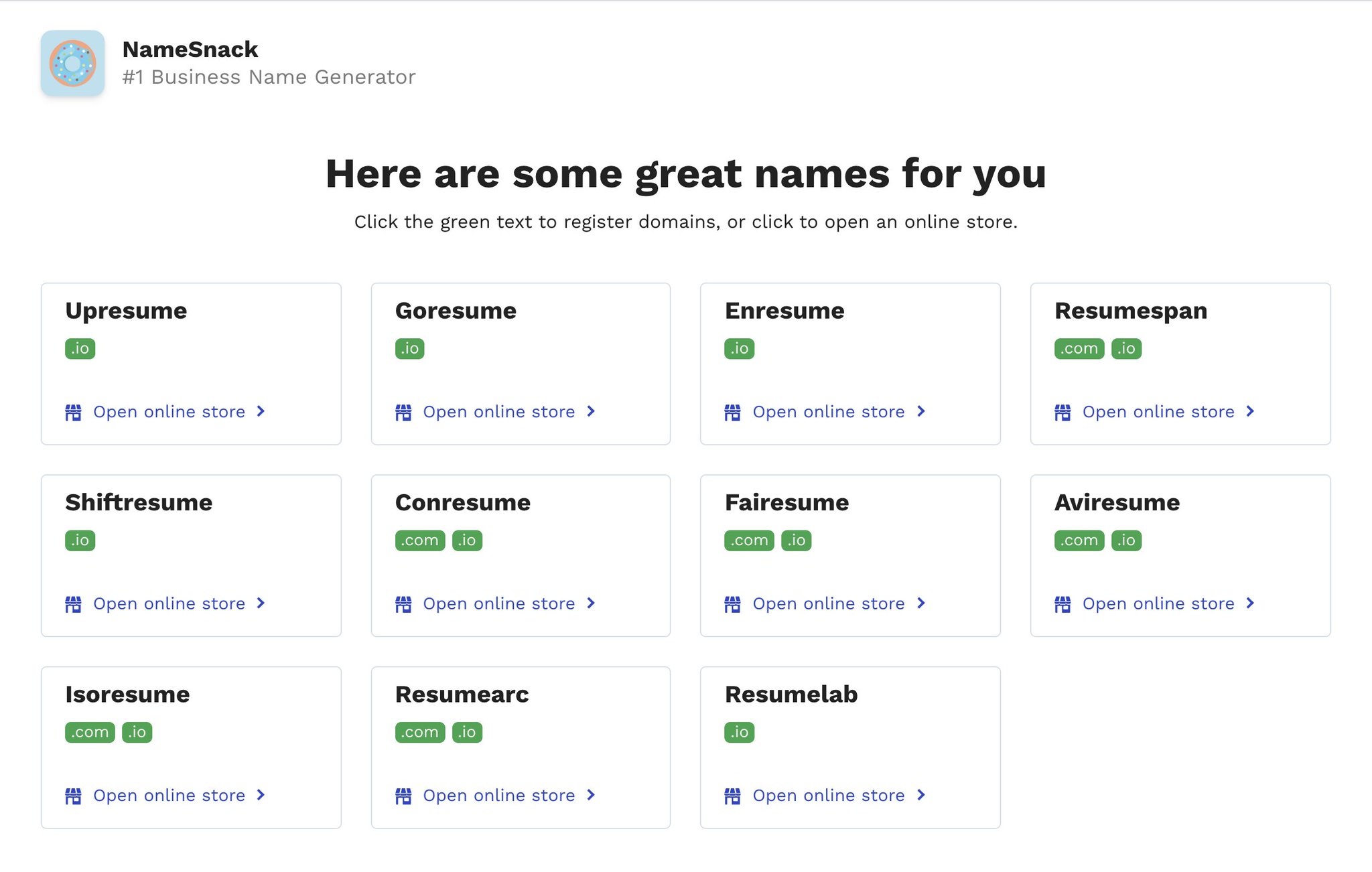Open online store for Resumearc

pos(498,796)
